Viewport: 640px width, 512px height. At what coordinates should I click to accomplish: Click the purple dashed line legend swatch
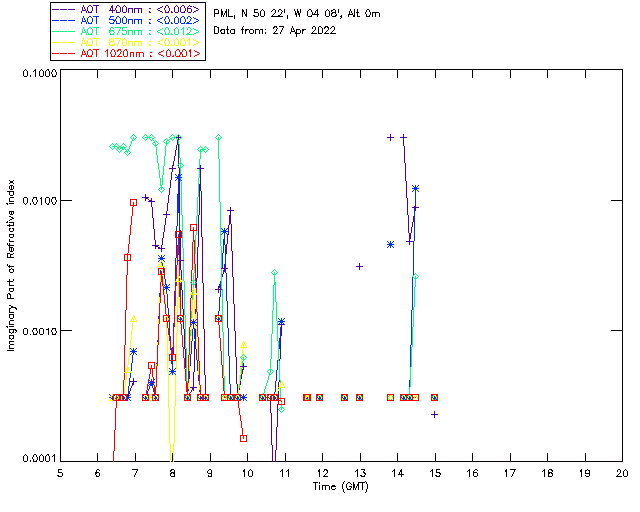point(64,9)
